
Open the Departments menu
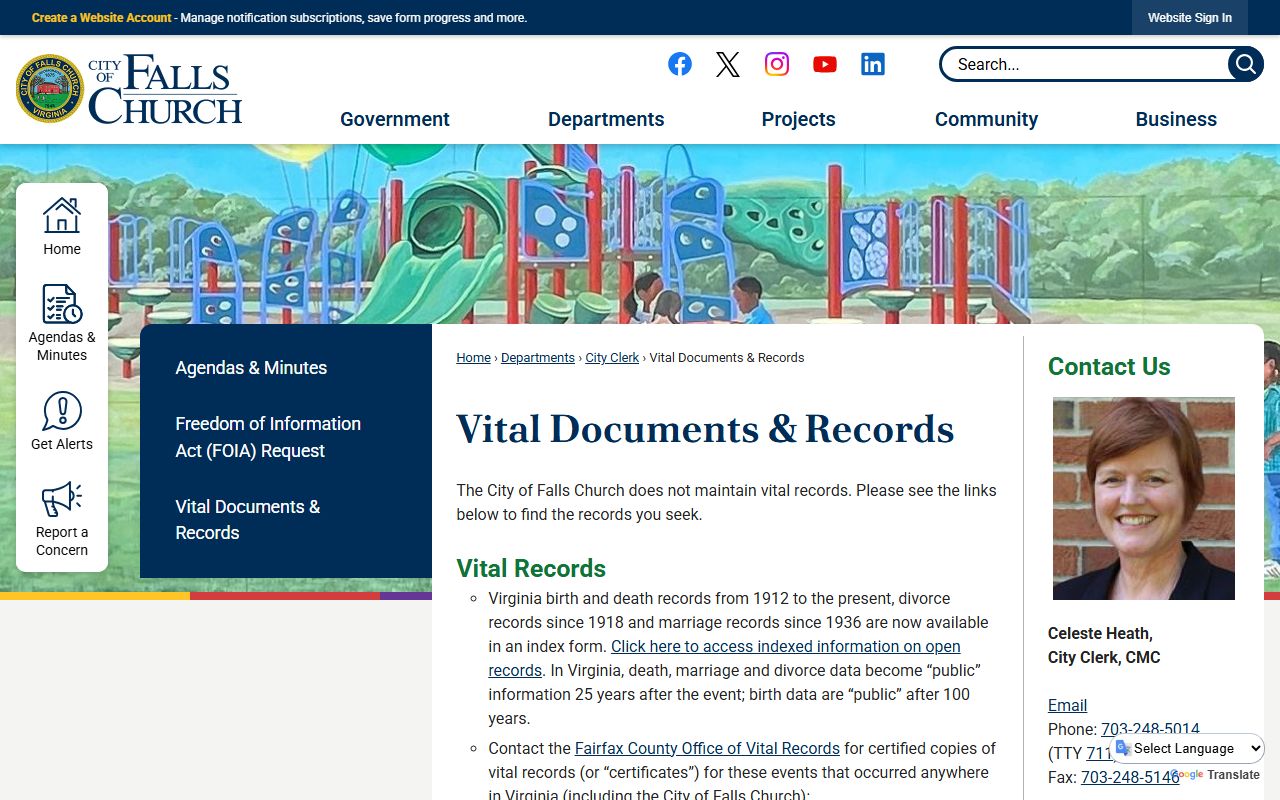[x=606, y=119]
